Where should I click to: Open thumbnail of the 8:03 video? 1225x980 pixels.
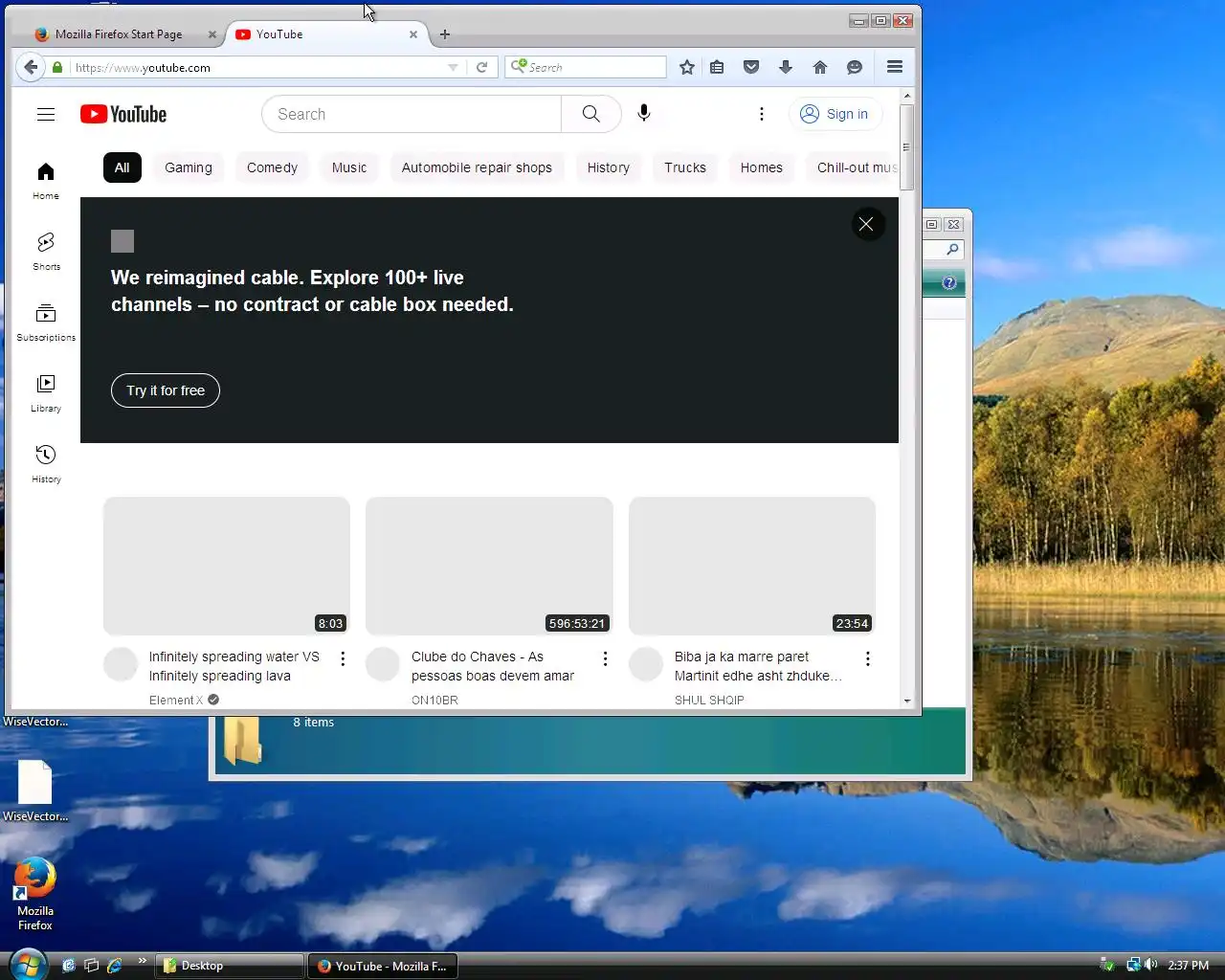click(x=227, y=566)
